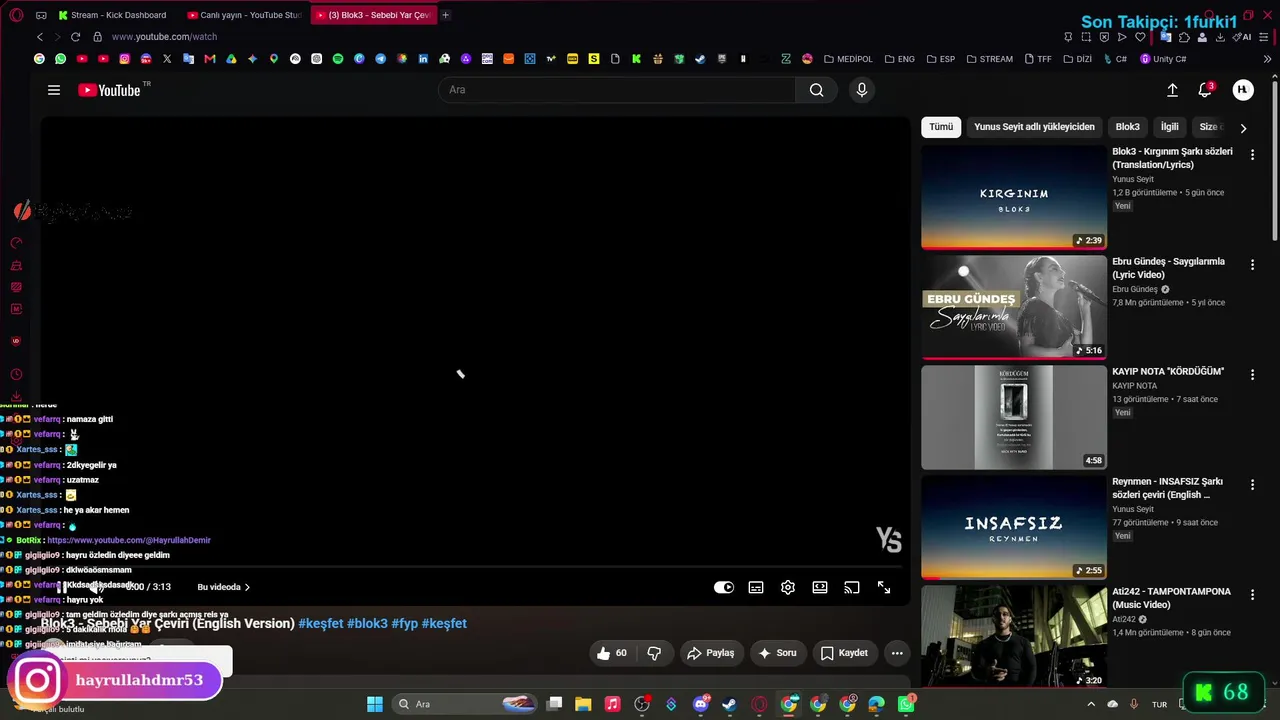The image size is (1280, 720).
Task: Open browser extensions puzzle icon
Action: coord(1184,37)
